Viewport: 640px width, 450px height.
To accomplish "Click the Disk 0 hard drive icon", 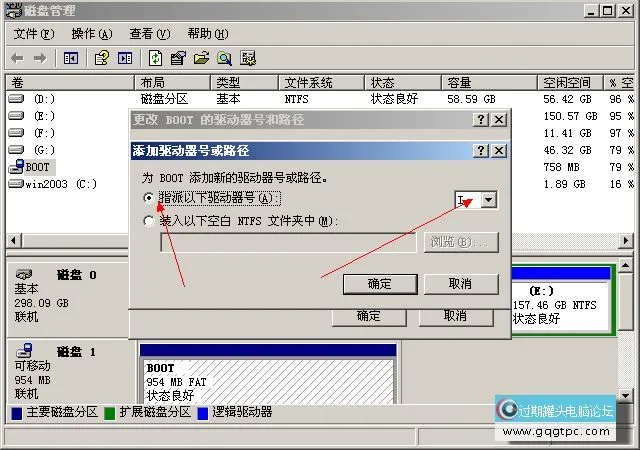I will tap(24, 274).
